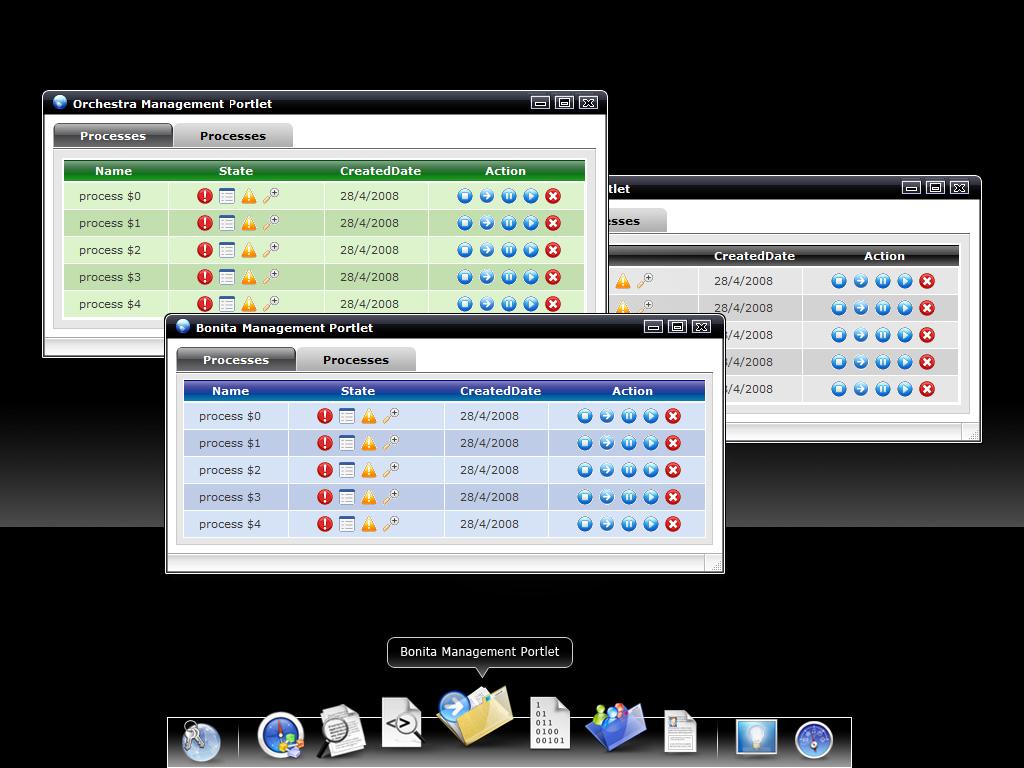
Task: Click forward arrow icon for process $0 in Bonita
Action: point(607,416)
